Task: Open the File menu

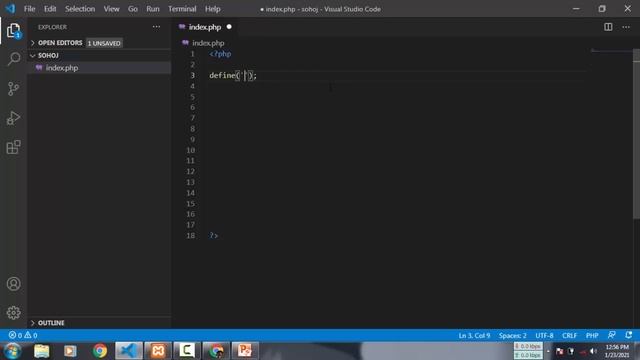Action: coord(29,9)
